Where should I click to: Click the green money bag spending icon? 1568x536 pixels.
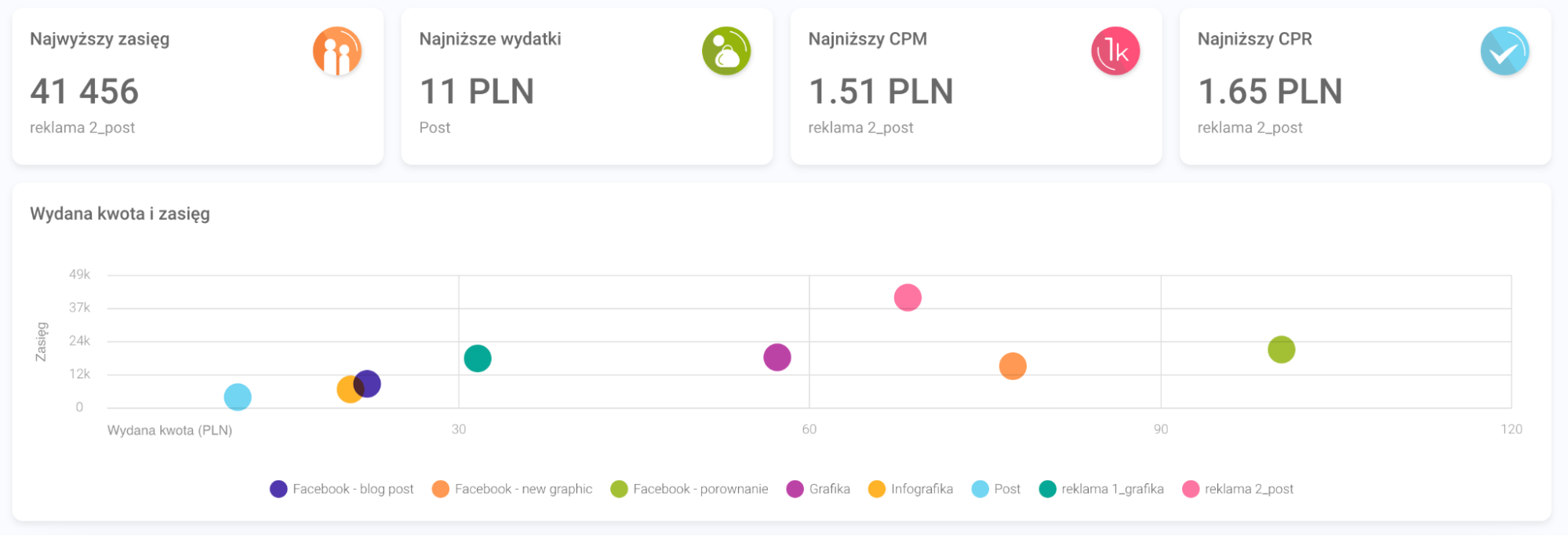(x=726, y=51)
